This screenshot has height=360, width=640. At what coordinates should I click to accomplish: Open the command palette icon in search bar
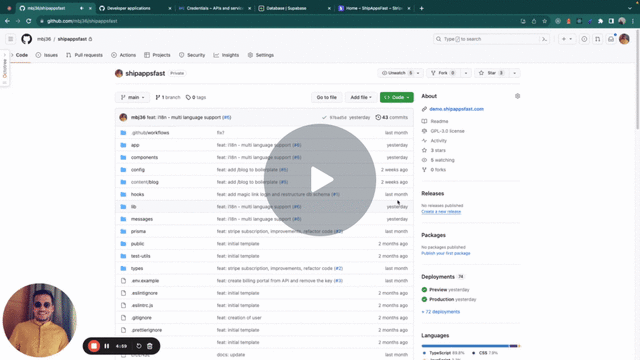click(x=544, y=39)
